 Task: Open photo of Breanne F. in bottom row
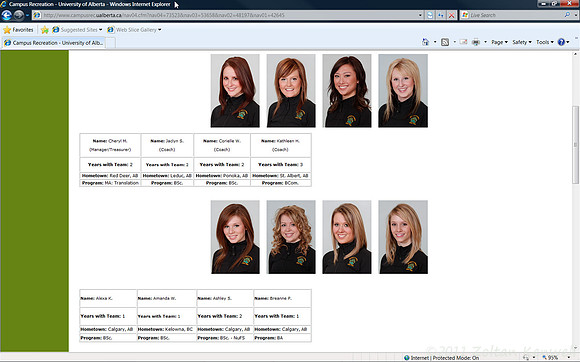(x=403, y=237)
